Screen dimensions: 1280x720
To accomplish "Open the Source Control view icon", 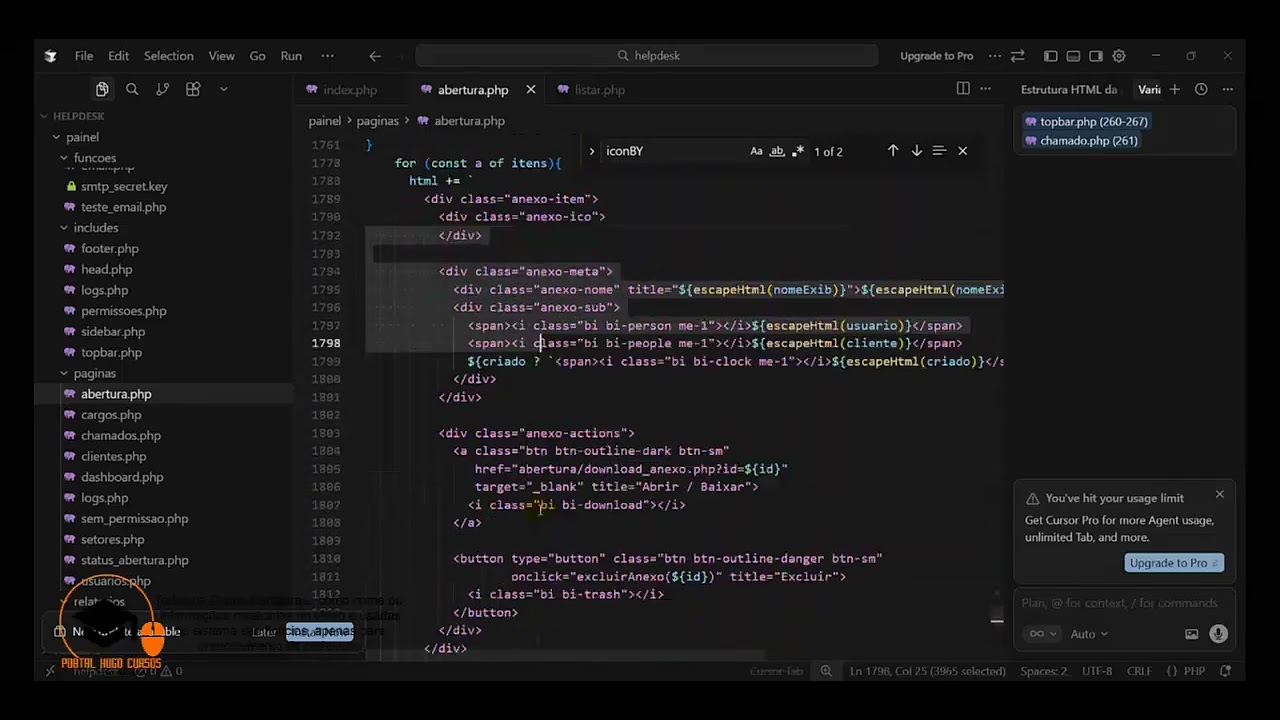I will pos(163,89).
